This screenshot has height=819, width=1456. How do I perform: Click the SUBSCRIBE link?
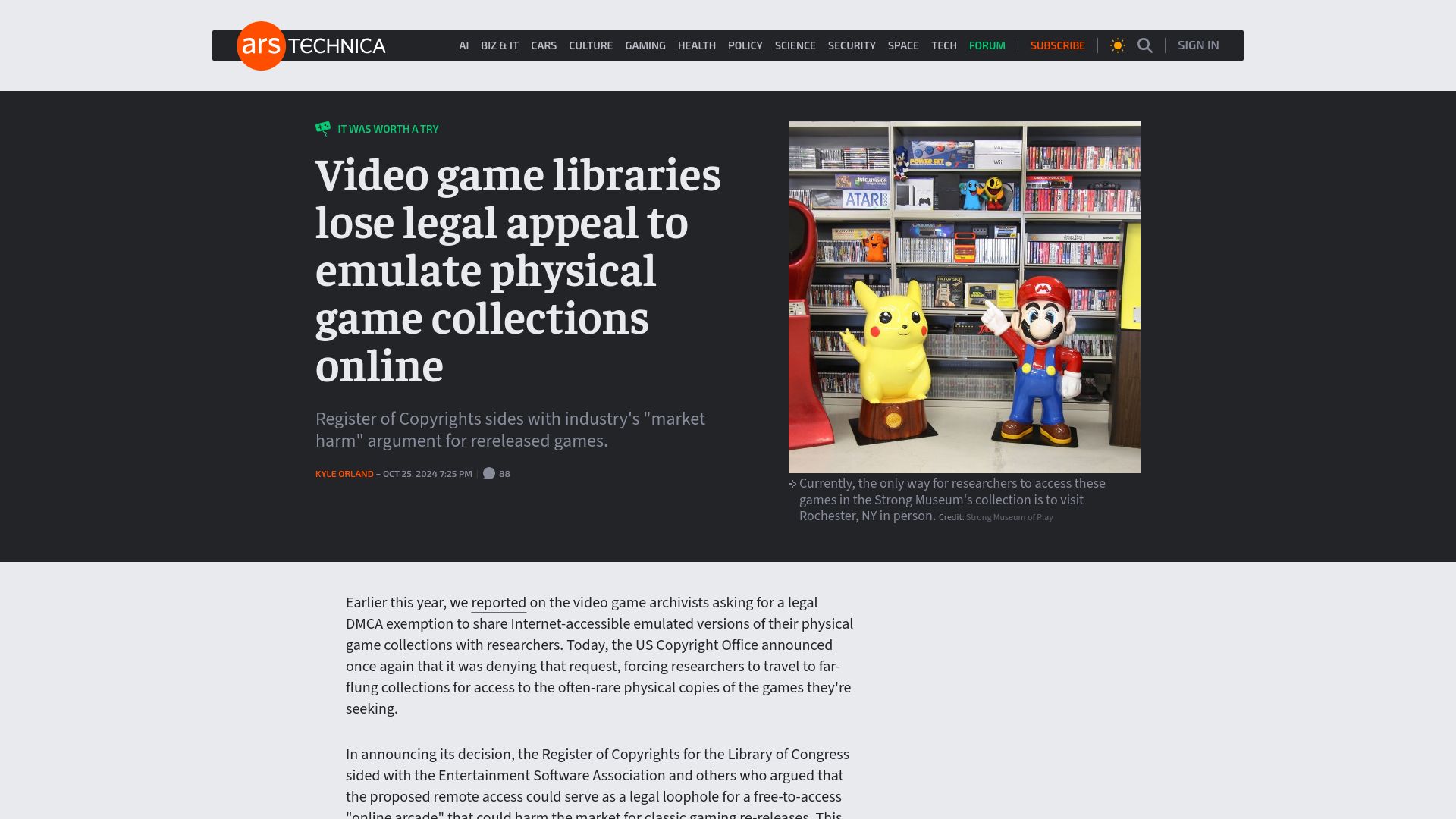point(1058,45)
